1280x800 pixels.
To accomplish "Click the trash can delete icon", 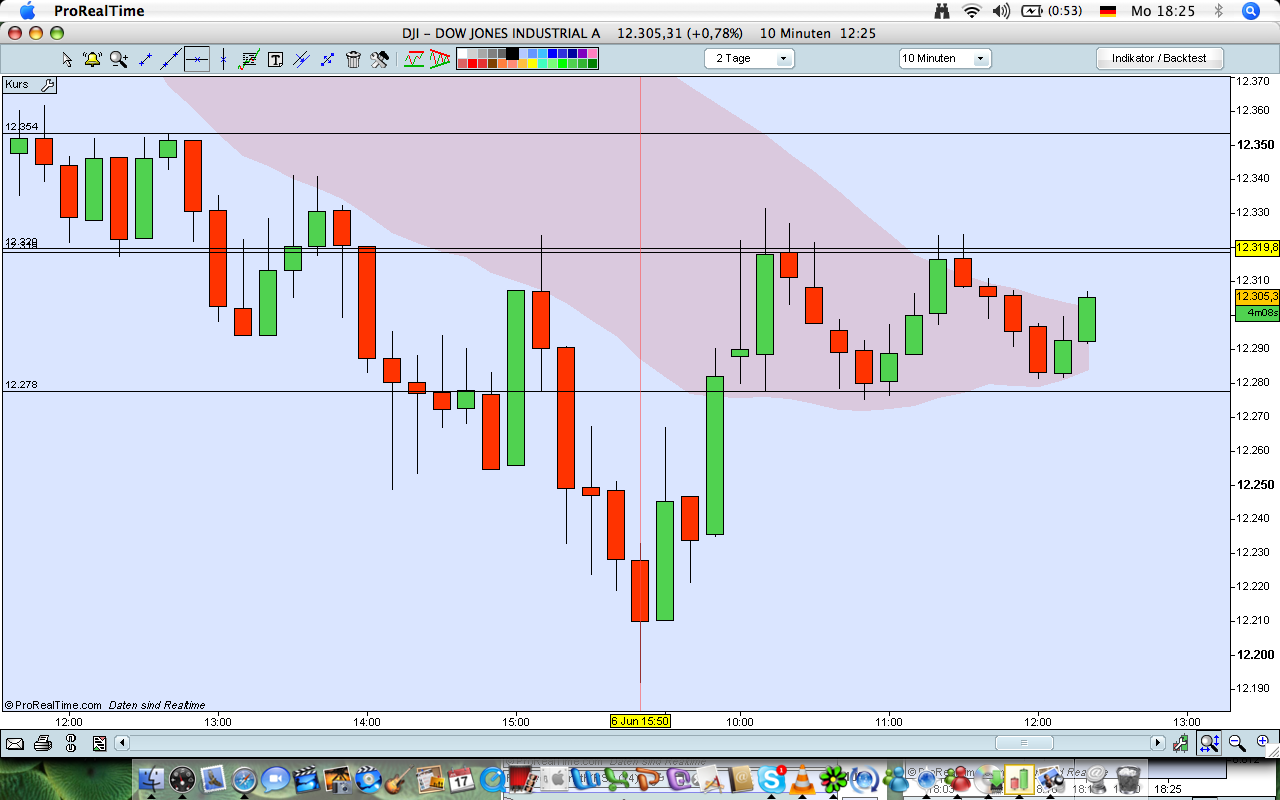I will tap(353, 59).
